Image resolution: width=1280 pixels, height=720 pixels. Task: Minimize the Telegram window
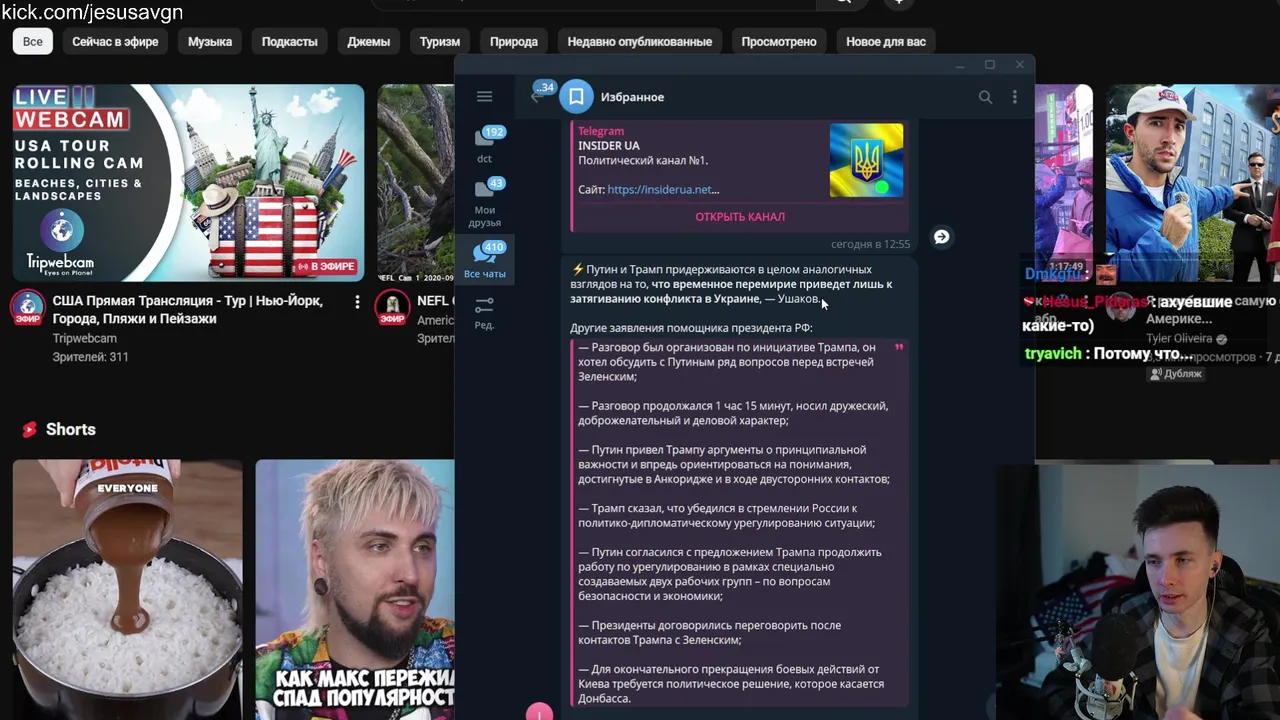point(959,65)
